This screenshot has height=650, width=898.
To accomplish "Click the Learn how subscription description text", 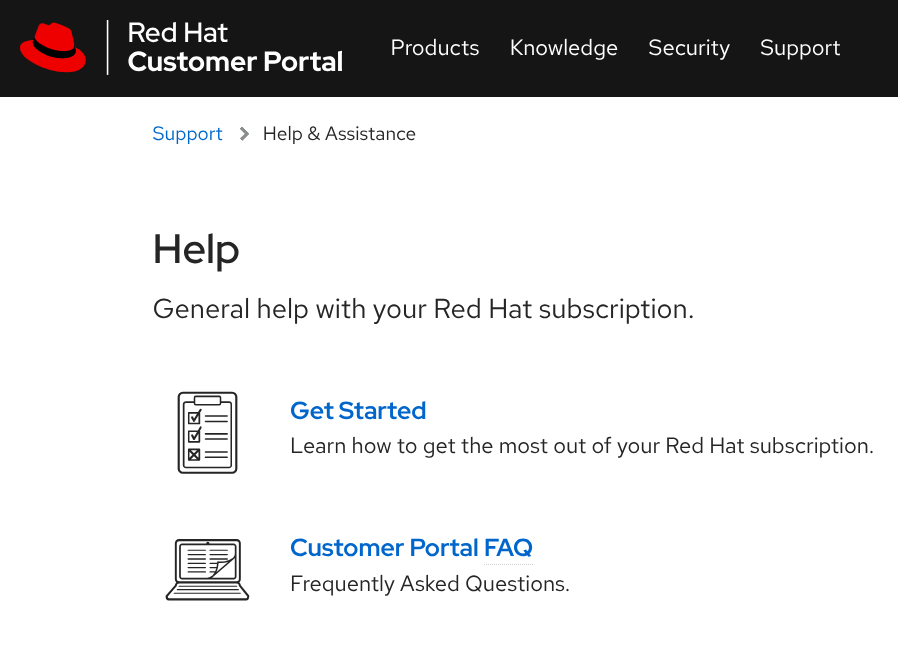I will 582,446.
